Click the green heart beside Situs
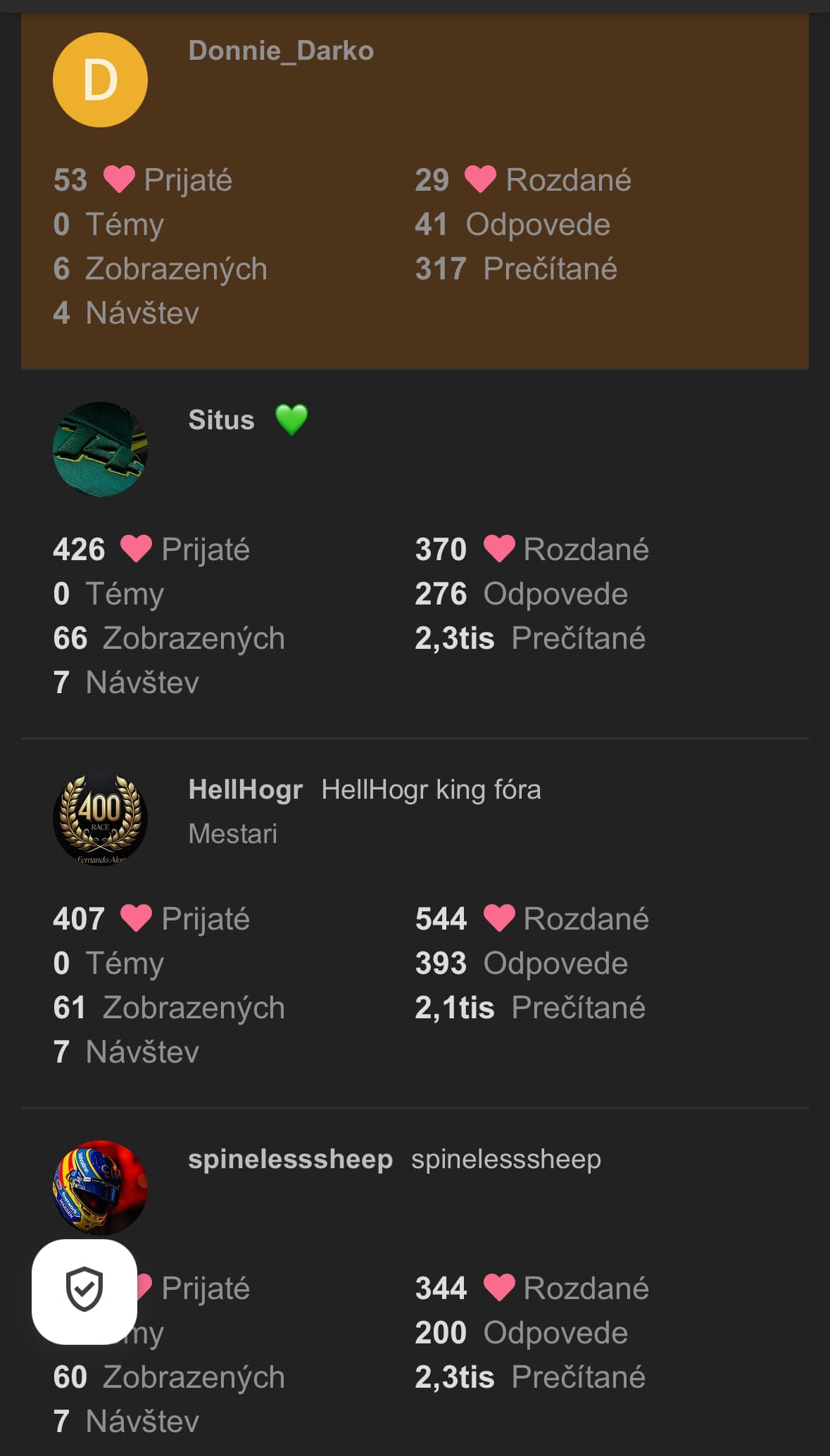830x1456 pixels. [x=291, y=419]
